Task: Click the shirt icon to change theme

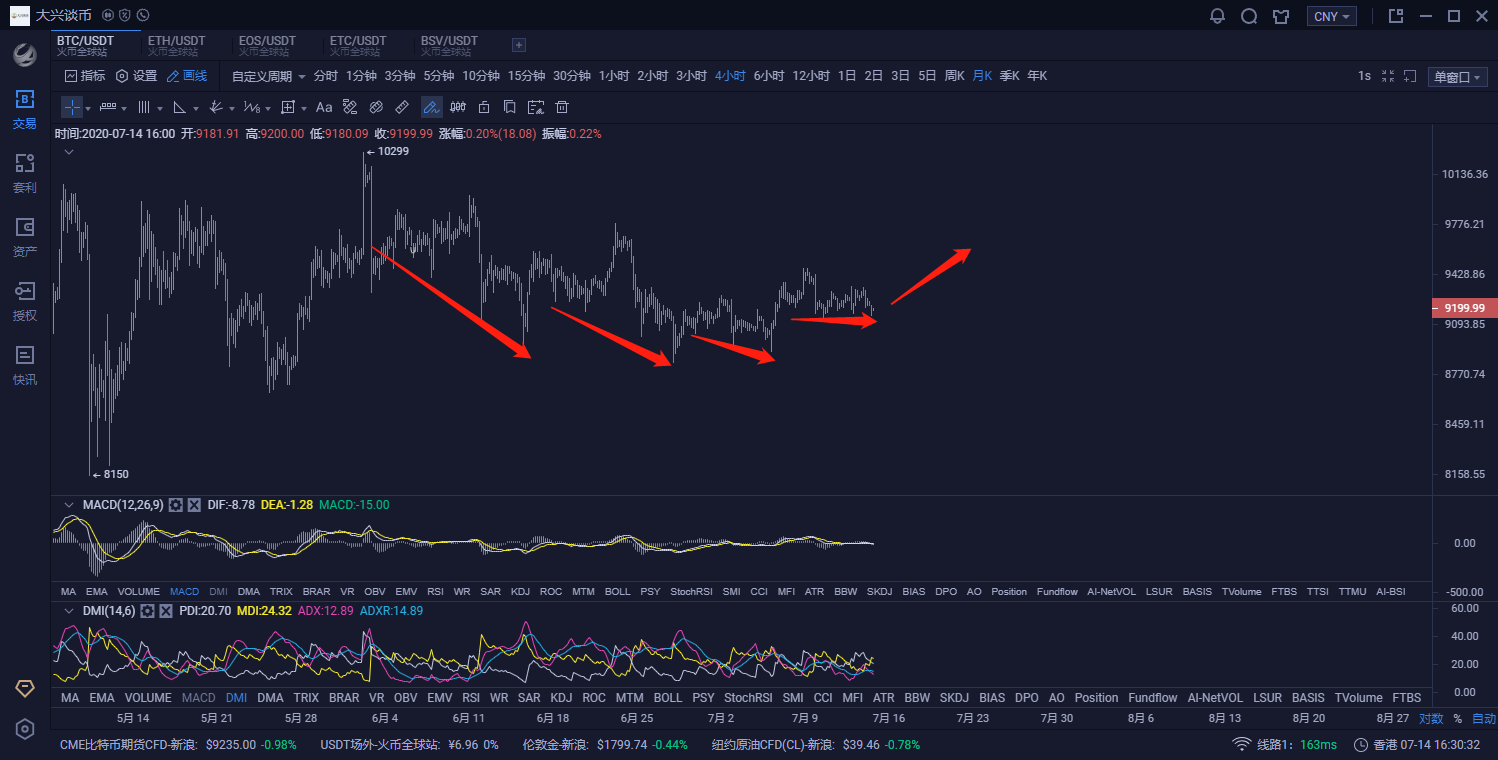Action: pos(1281,16)
